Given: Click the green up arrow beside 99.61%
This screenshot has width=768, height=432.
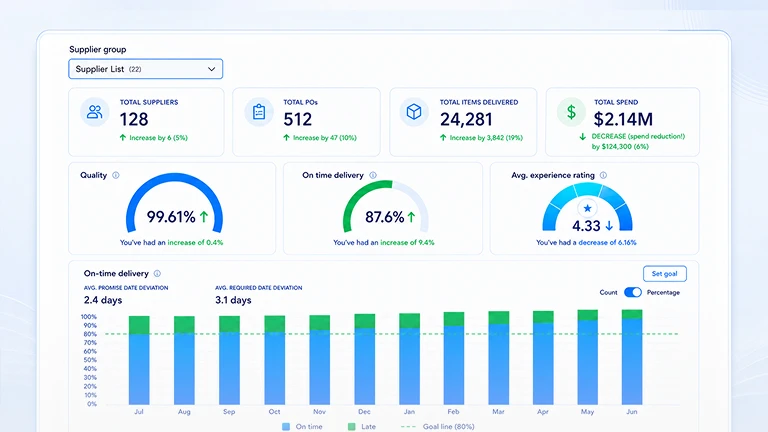Looking at the screenshot, I should (204, 216).
